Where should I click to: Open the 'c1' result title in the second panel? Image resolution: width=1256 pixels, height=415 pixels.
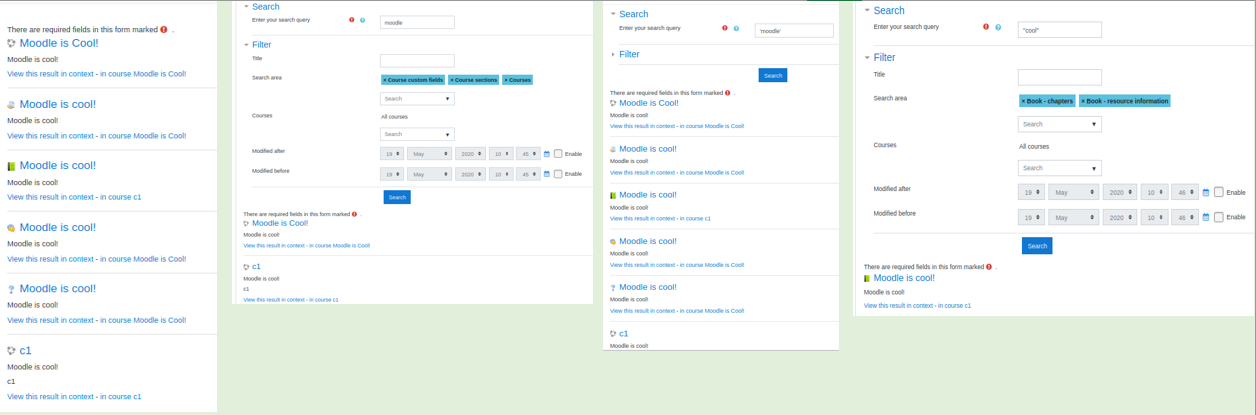pyautogui.click(x=256, y=267)
